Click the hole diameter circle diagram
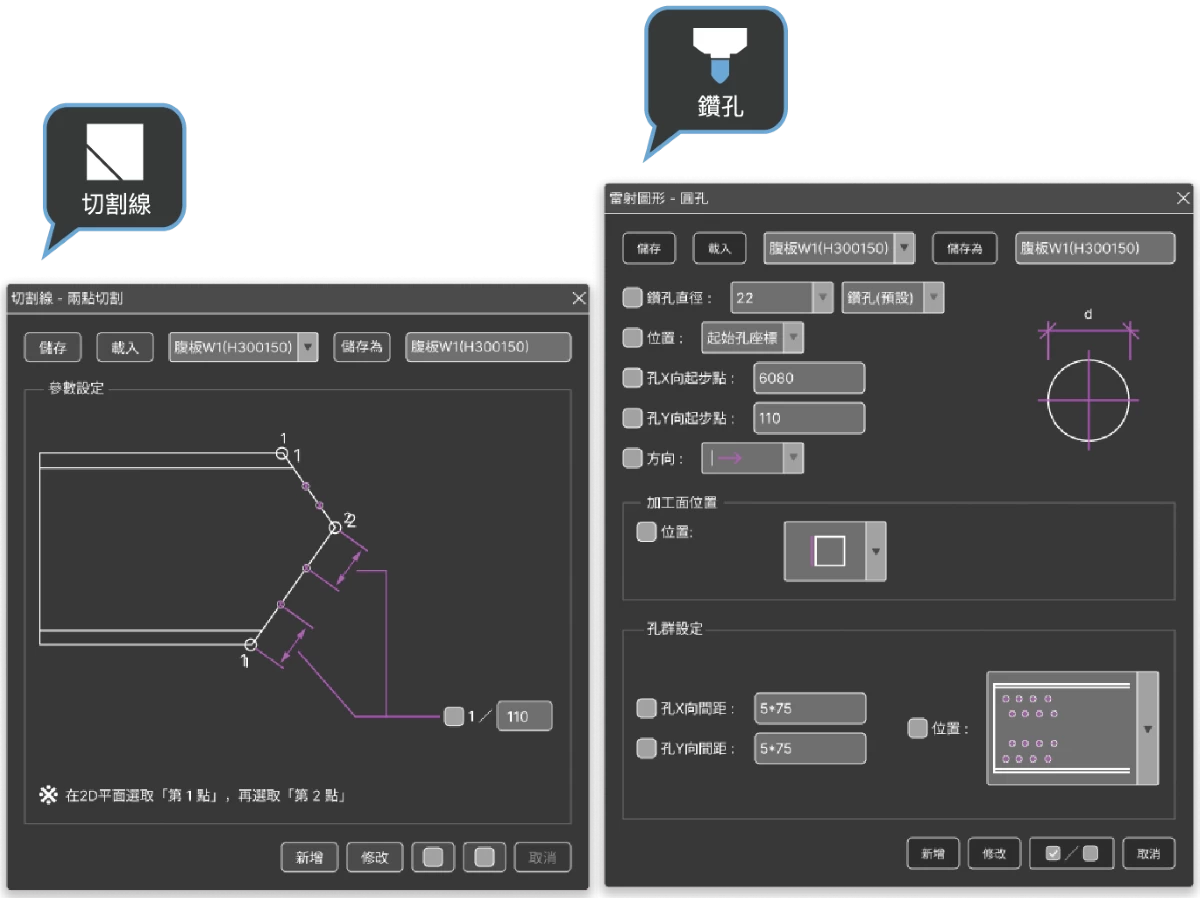The width and height of the screenshot is (1200, 898). pos(1088,400)
